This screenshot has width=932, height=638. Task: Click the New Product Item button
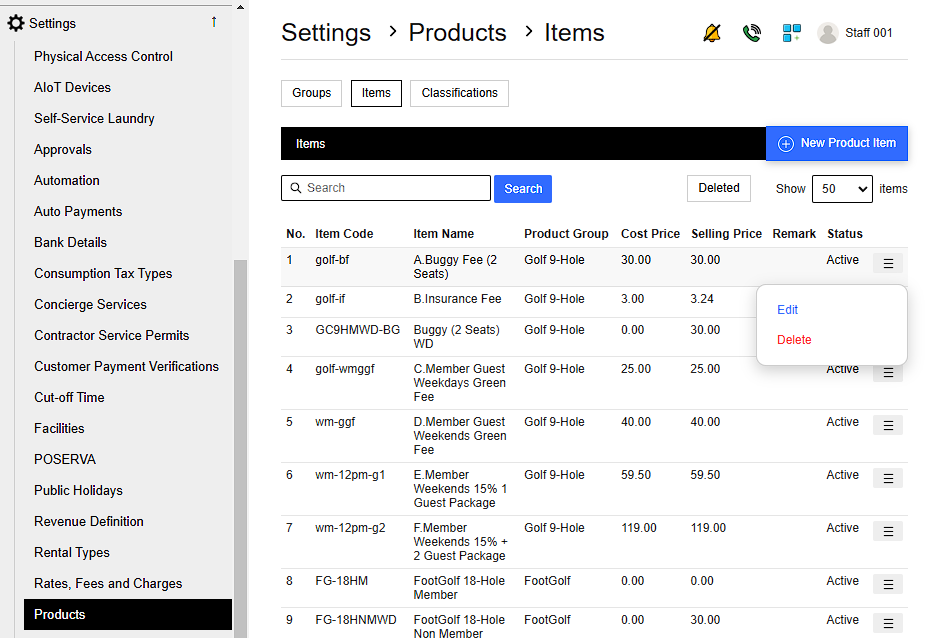tap(837, 143)
